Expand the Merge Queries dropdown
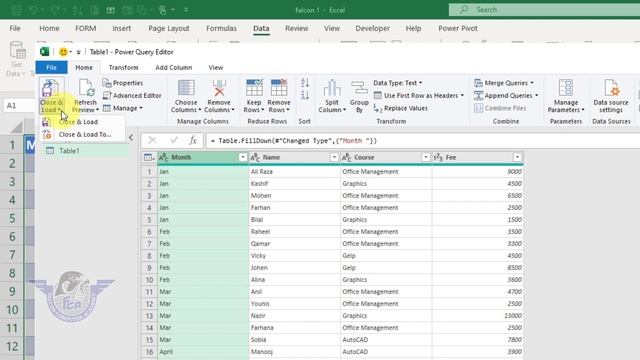 [x=532, y=83]
